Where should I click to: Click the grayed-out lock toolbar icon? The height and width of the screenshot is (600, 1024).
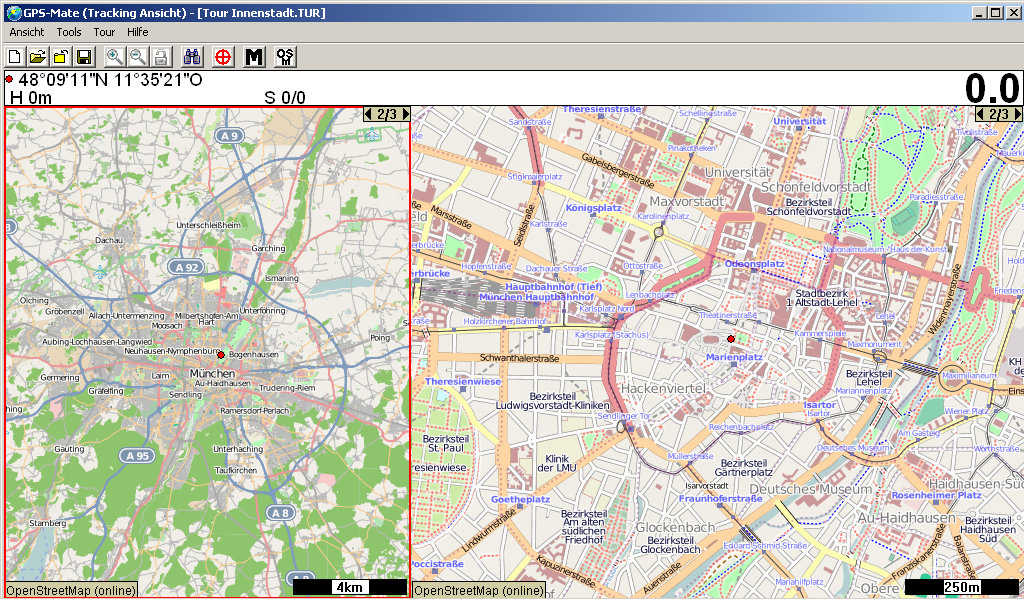tap(161, 57)
